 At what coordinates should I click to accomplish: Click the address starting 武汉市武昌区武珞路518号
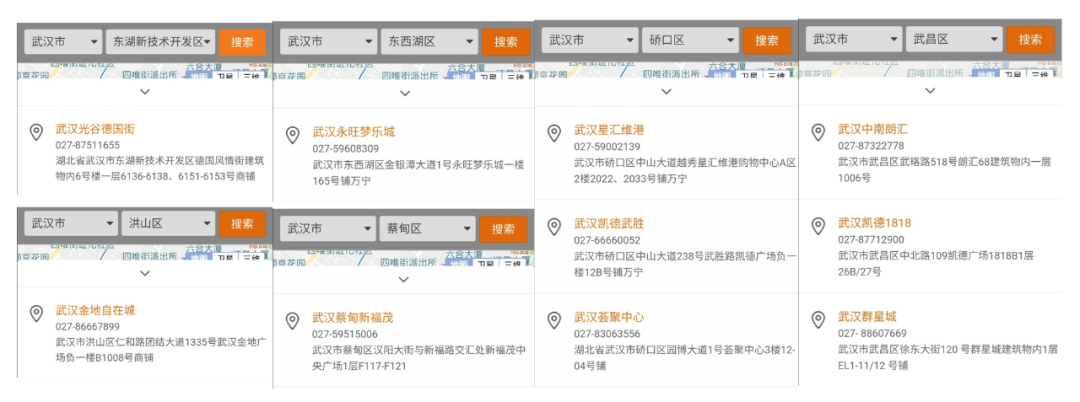point(945,170)
